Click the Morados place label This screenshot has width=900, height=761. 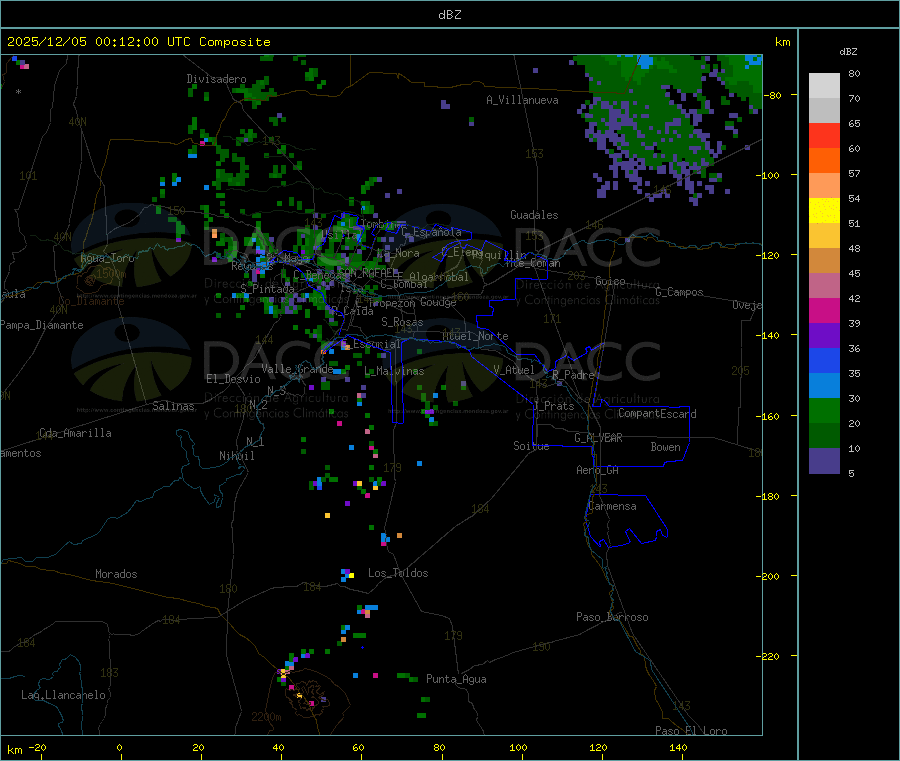[x=116, y=574]
